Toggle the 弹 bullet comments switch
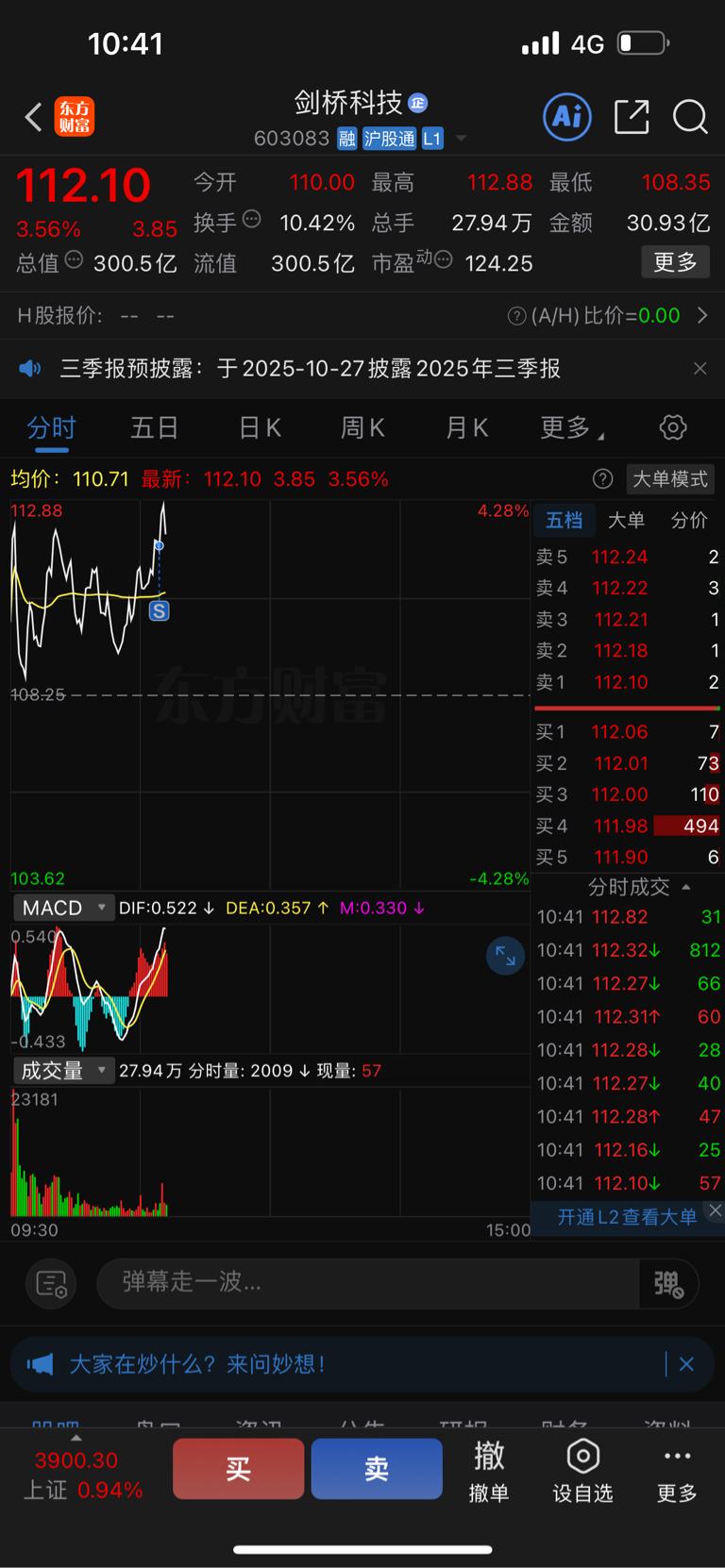 pyautogui.click(x=669, y=1283)
